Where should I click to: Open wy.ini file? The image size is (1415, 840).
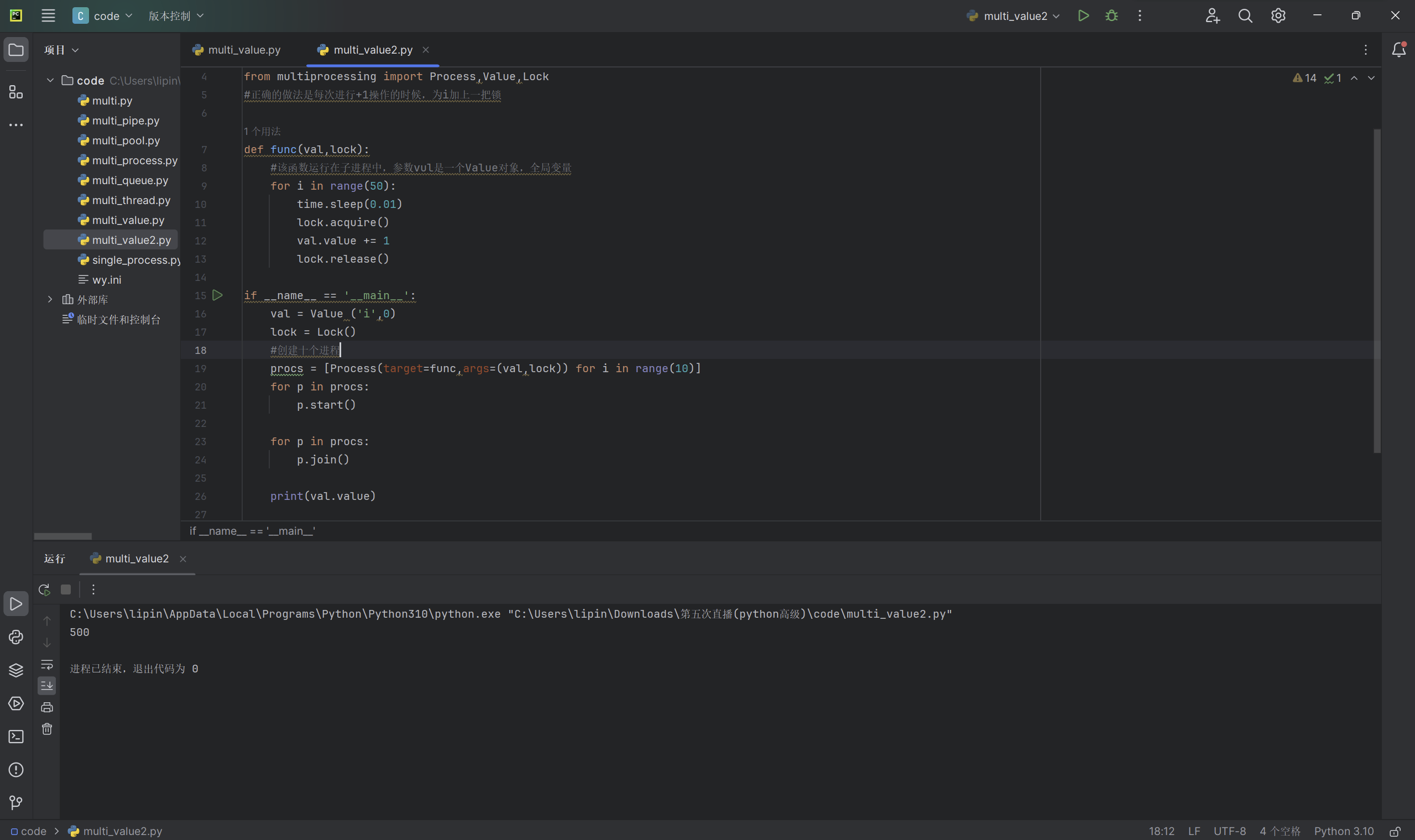pyautogui.click(x=100, y=280)
